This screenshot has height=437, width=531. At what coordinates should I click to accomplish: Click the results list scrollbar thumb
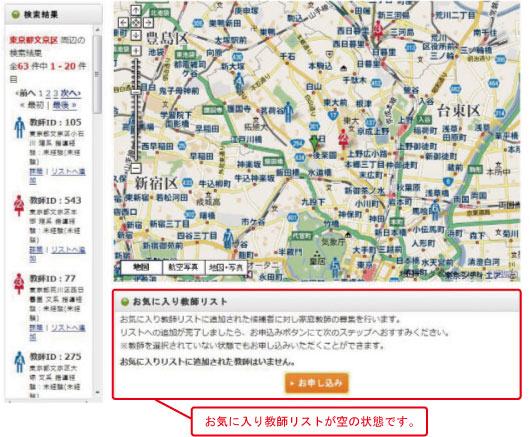tap(98, 74)
